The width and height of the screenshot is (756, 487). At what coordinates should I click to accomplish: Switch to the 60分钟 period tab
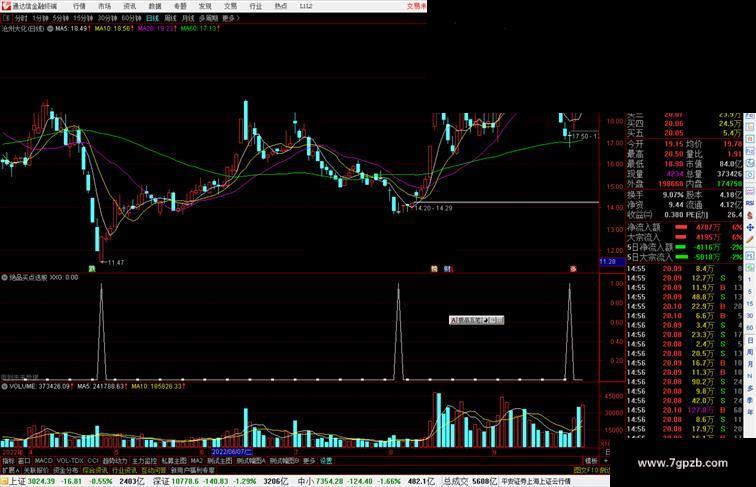[131, 18]
